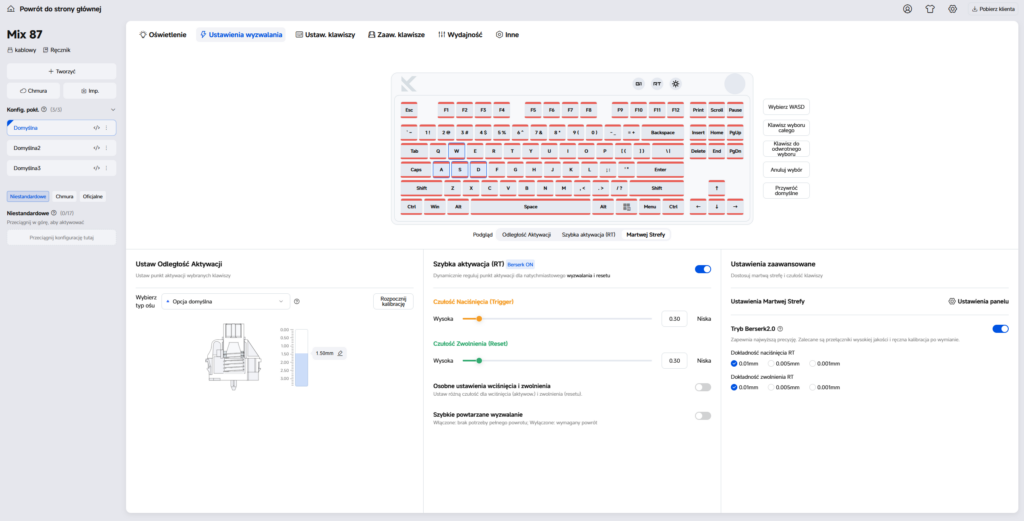1024x521 pixels.
Task: Open the Ustaw. klawiszy tab
Action: click(325, 35)
